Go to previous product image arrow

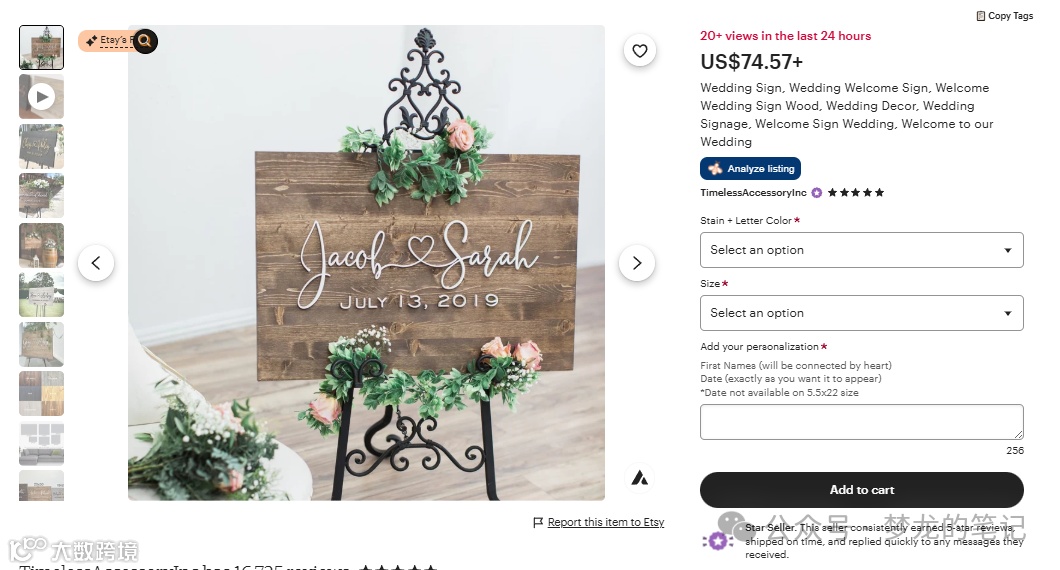pos(96,263)
